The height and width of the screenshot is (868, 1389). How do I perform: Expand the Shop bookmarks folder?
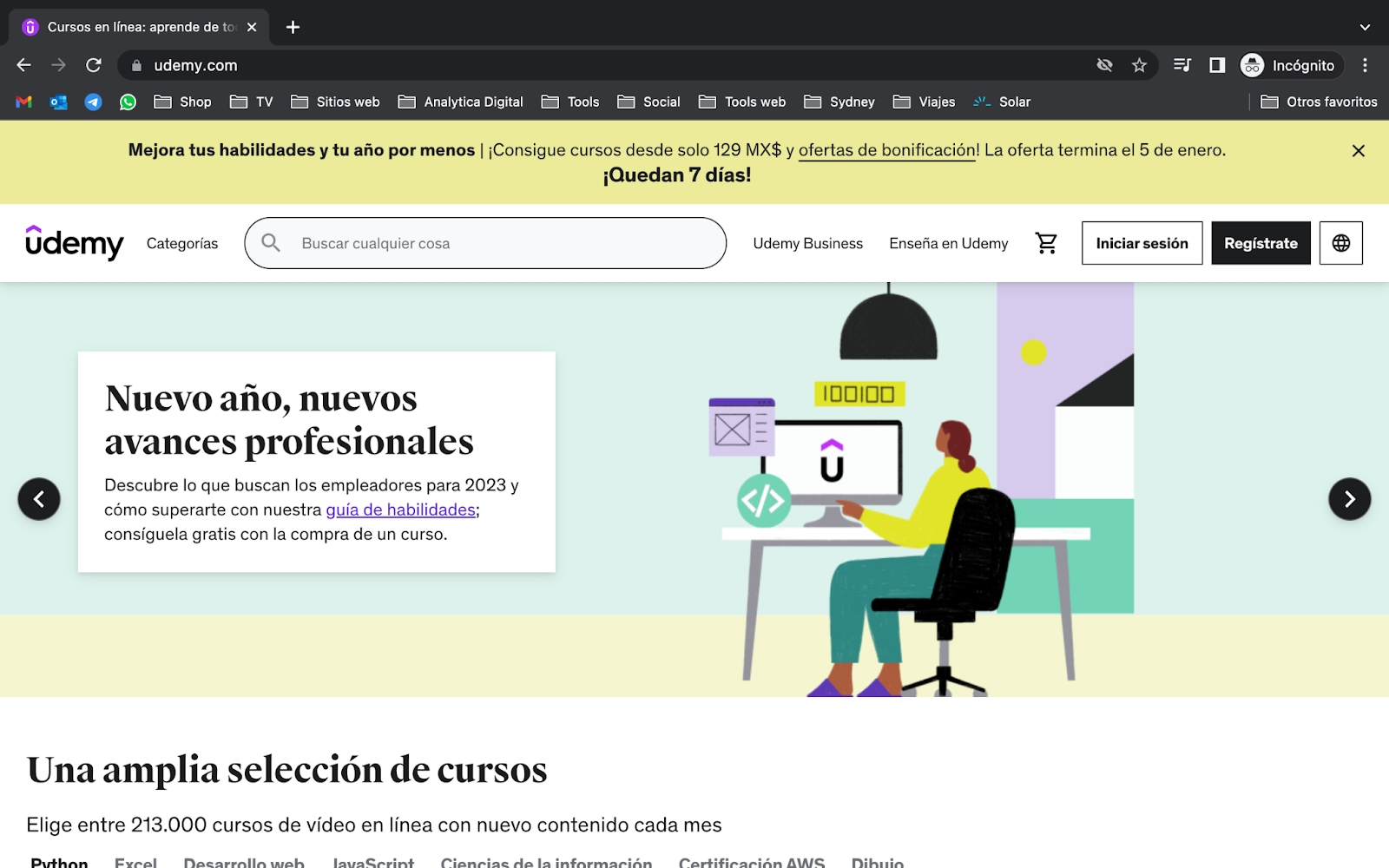[182, 102]
